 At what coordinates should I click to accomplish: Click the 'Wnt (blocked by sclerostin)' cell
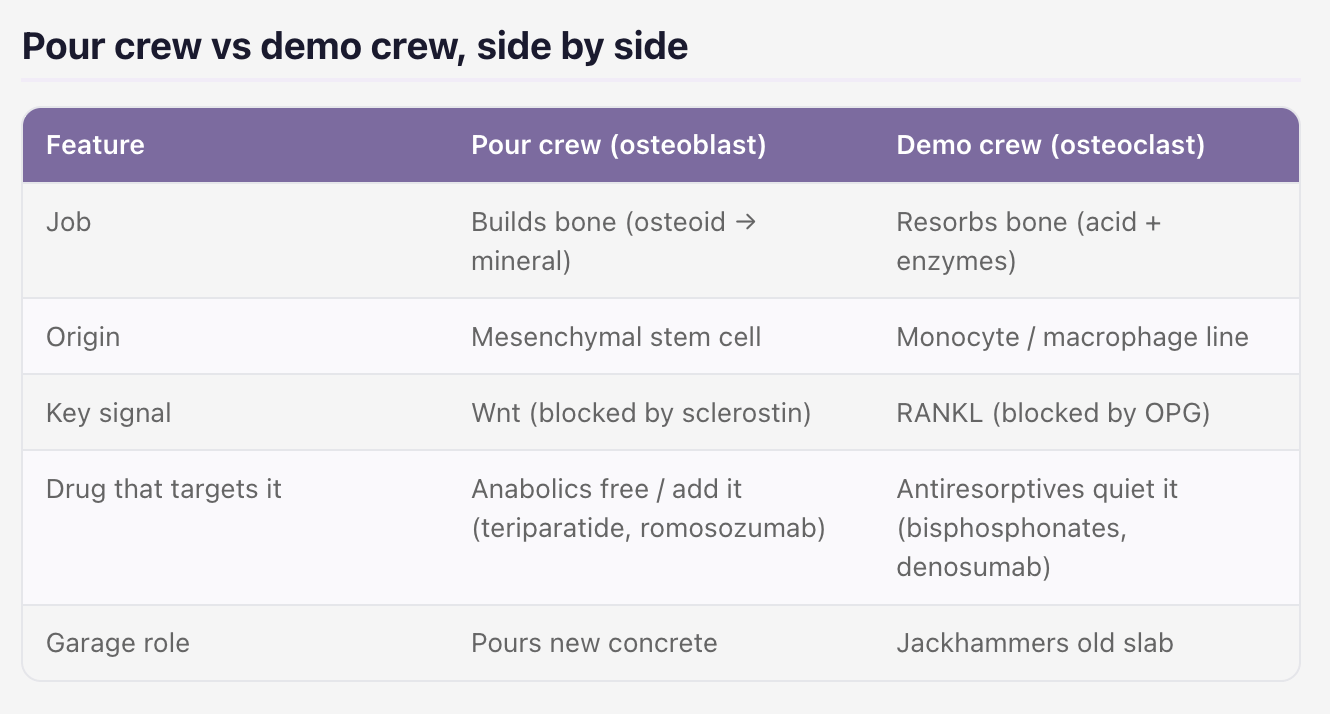[641, 413]
